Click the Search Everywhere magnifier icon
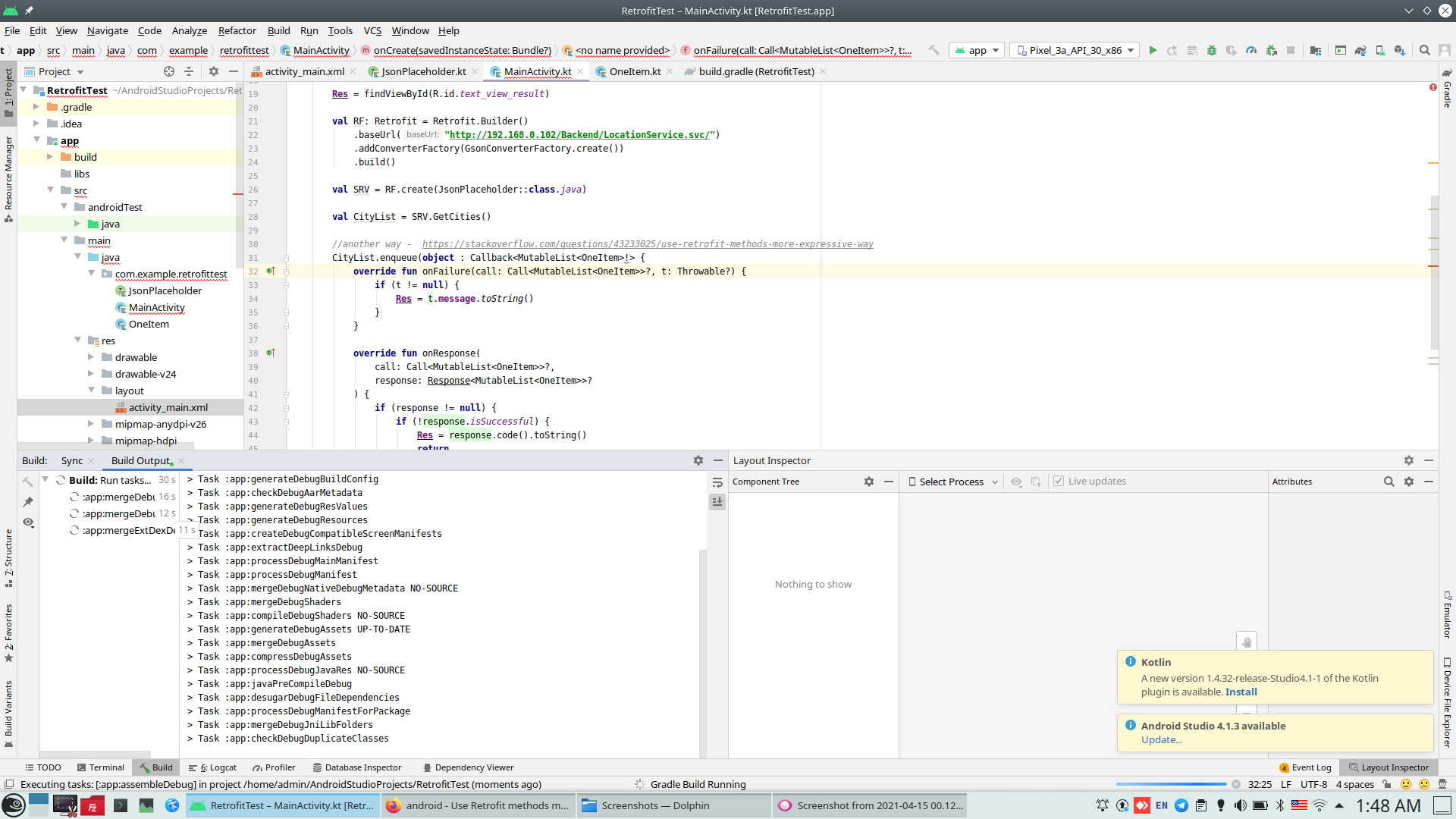This screenshot has width=1456, height=819. click(x=1425, y=51)
